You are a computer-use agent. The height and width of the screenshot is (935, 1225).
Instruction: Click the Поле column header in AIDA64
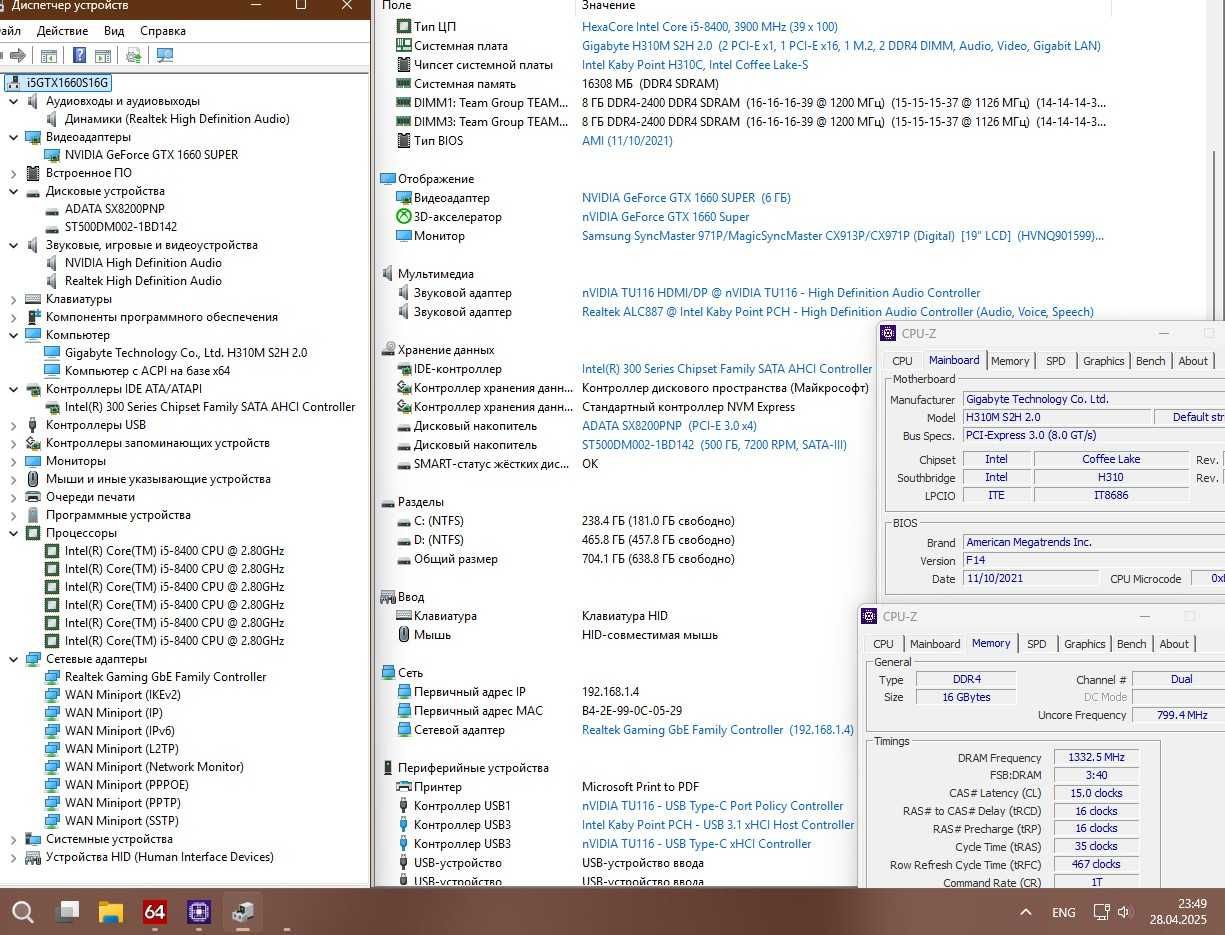(x=396, y=6)
